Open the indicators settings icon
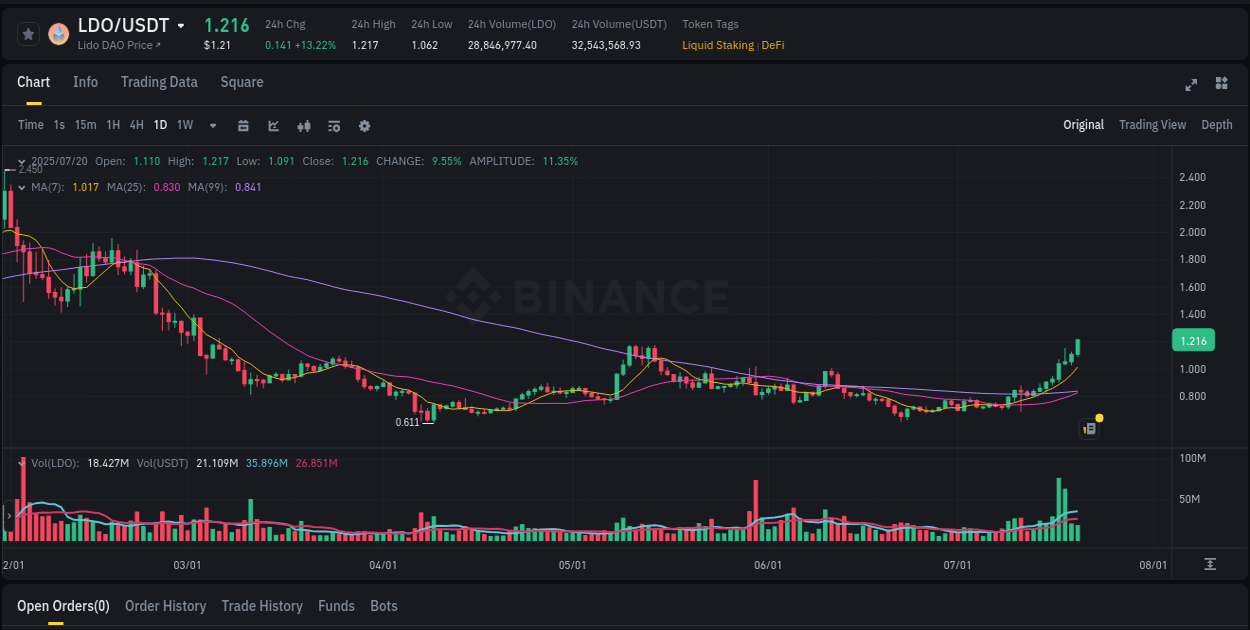Screen dimensions: 1250x630 pyautogui.click(x=334, y=126)
